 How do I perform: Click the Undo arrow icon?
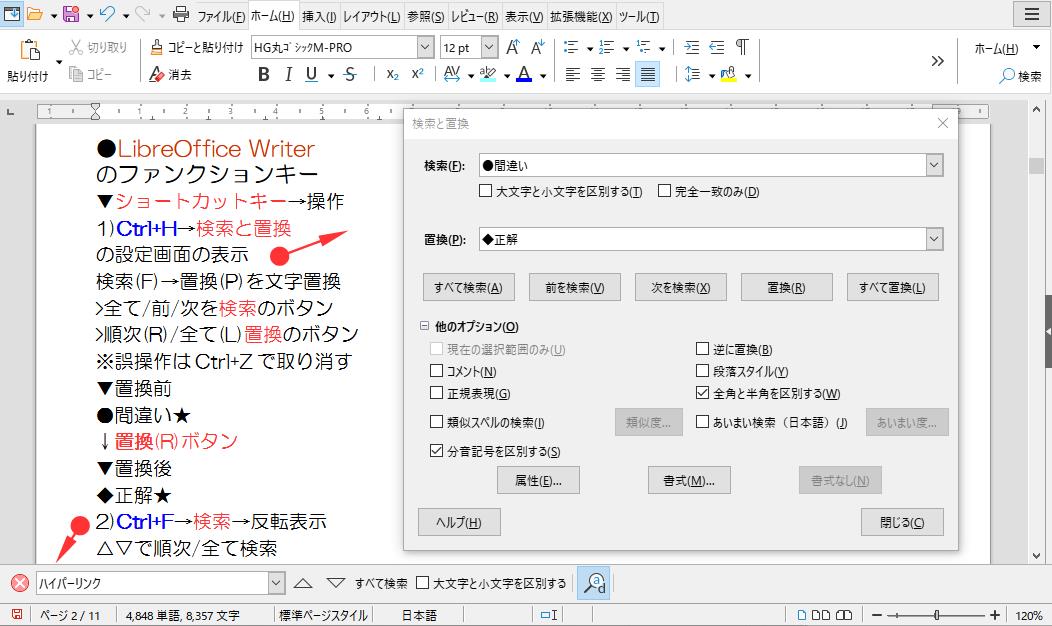(x=107, y=14)
